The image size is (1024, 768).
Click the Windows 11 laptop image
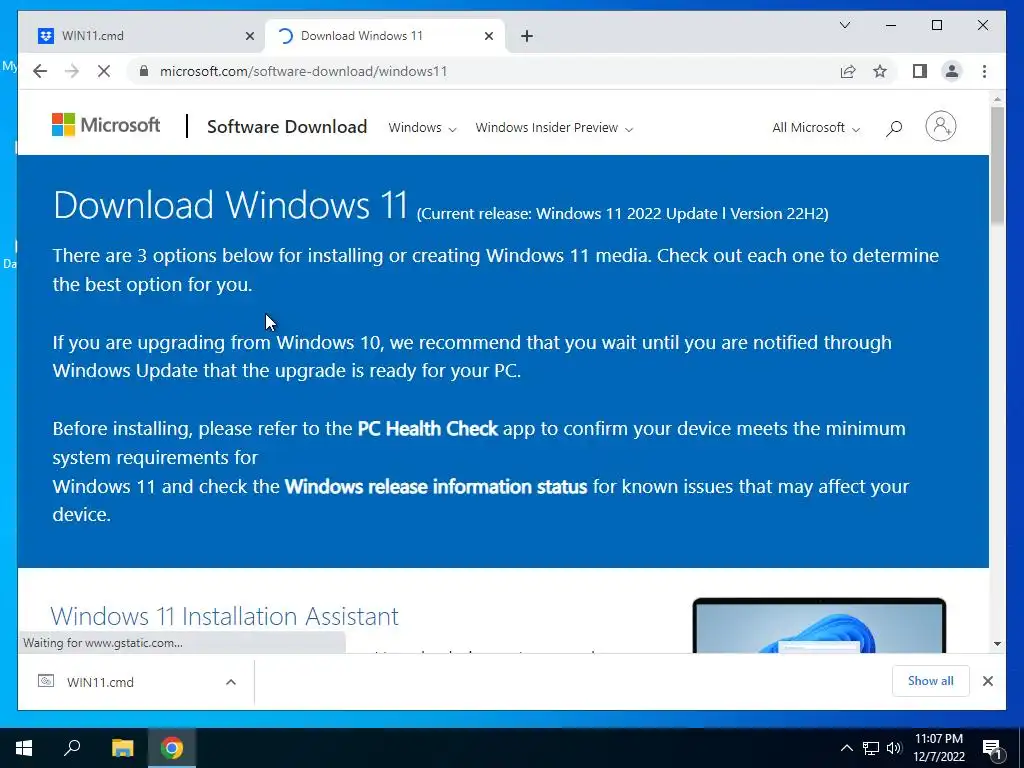[819, 626]
